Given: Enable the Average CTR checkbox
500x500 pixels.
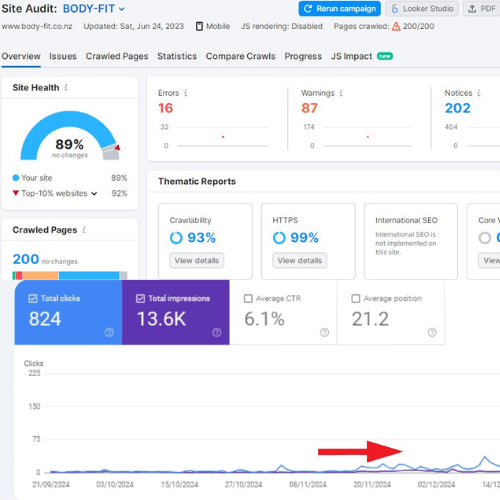Looking at the screenshot, I should (248, 298).
